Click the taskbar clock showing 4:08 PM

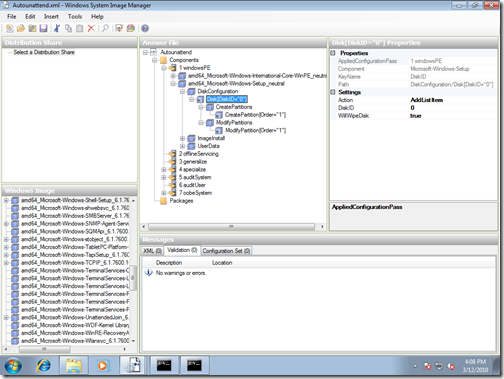(x=475, y=366)
